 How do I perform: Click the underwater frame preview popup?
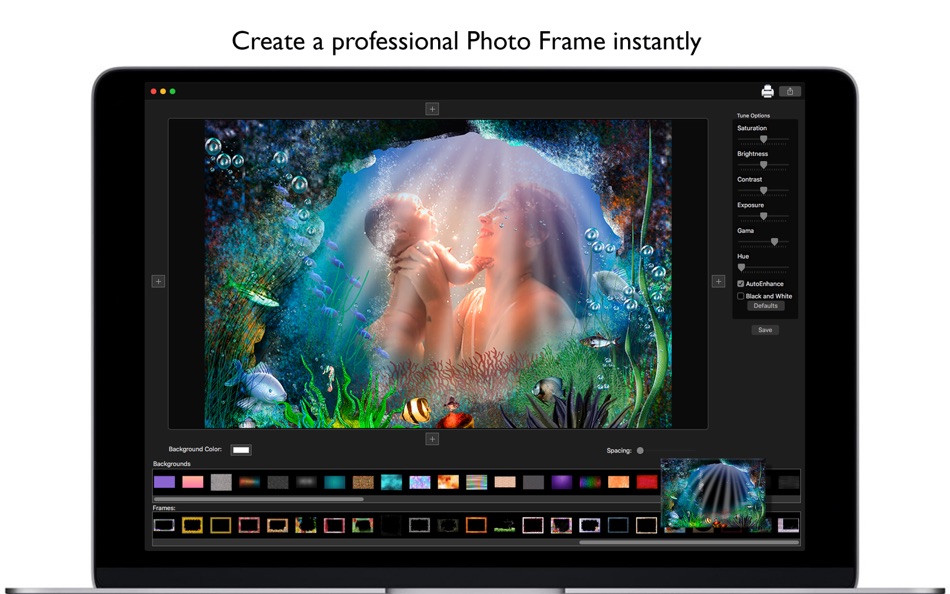pos(713,495)
